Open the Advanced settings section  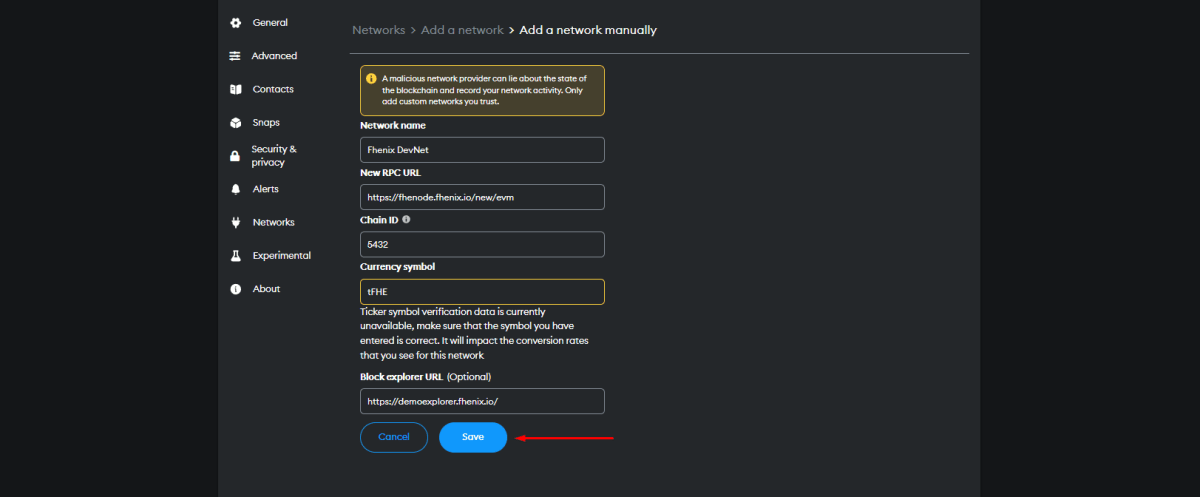274,56
